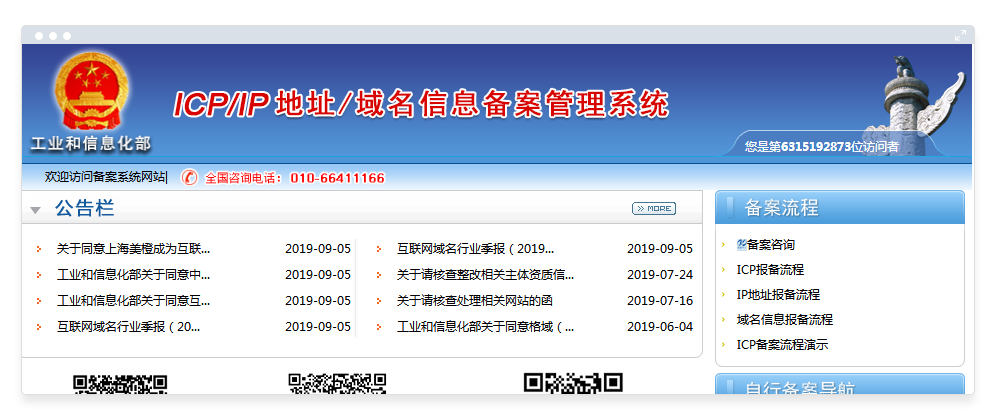Click the fullscreen expand icon at top right
The image size is (1000, 420).
pyautogui.click(x=961, y=35)
